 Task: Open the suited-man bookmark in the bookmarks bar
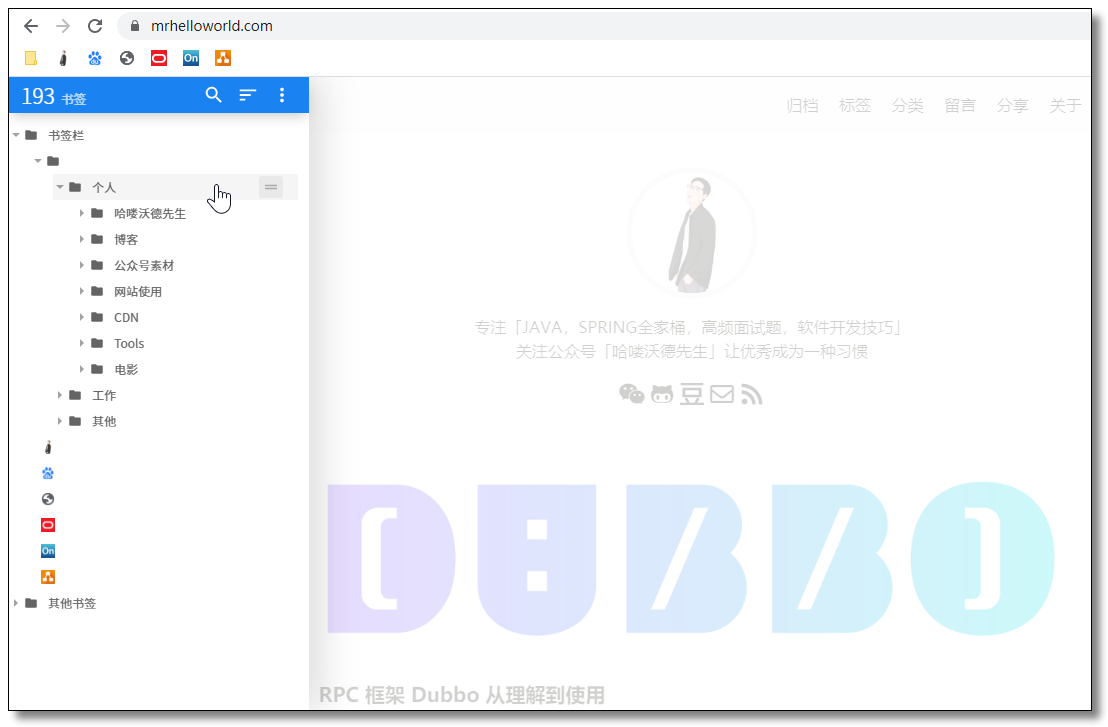tap(63, 58)
